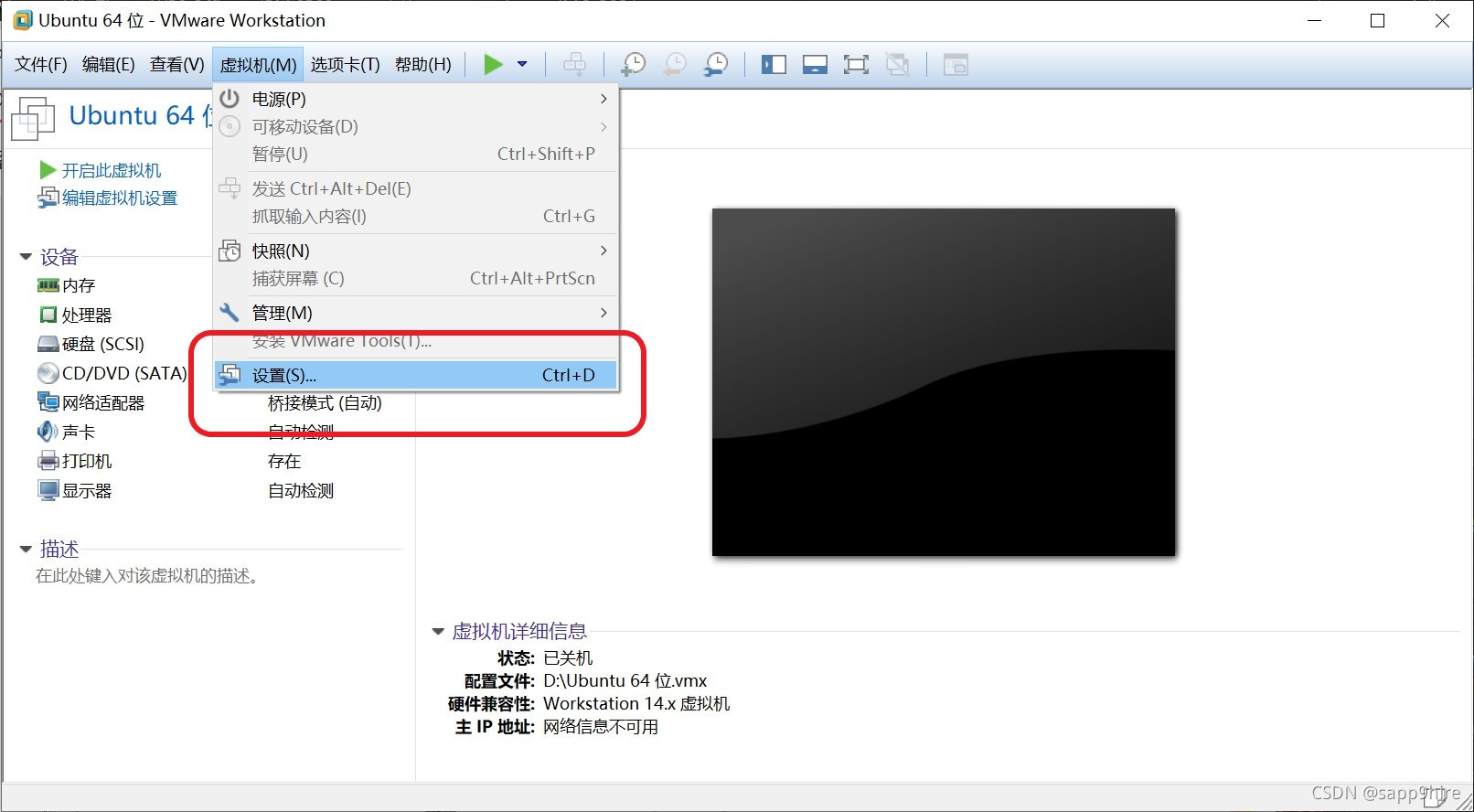
Task: Toggle the library sidebar view icon
Action: (x=774, y=64)
